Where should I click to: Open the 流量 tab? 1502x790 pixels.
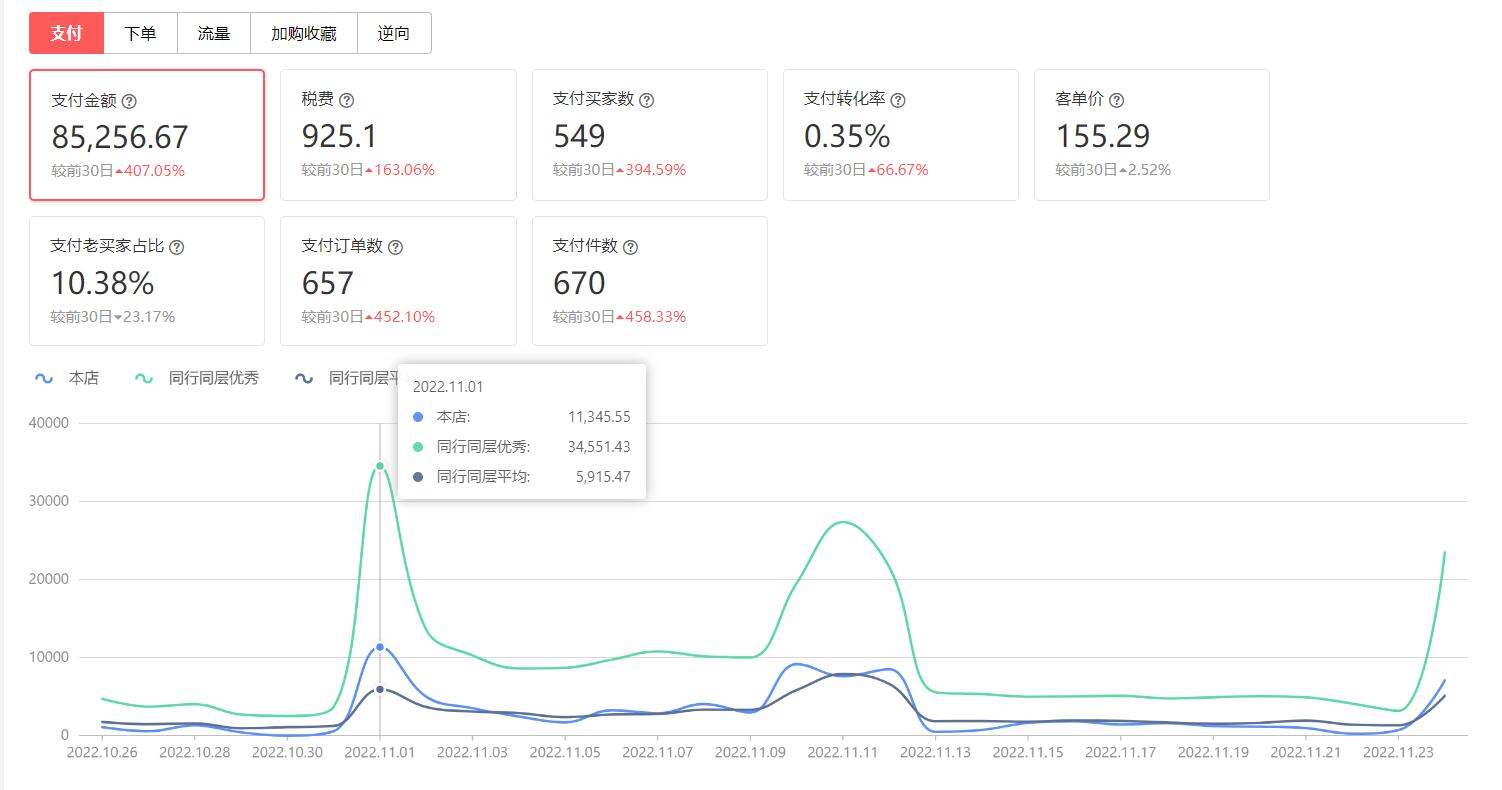213,32
